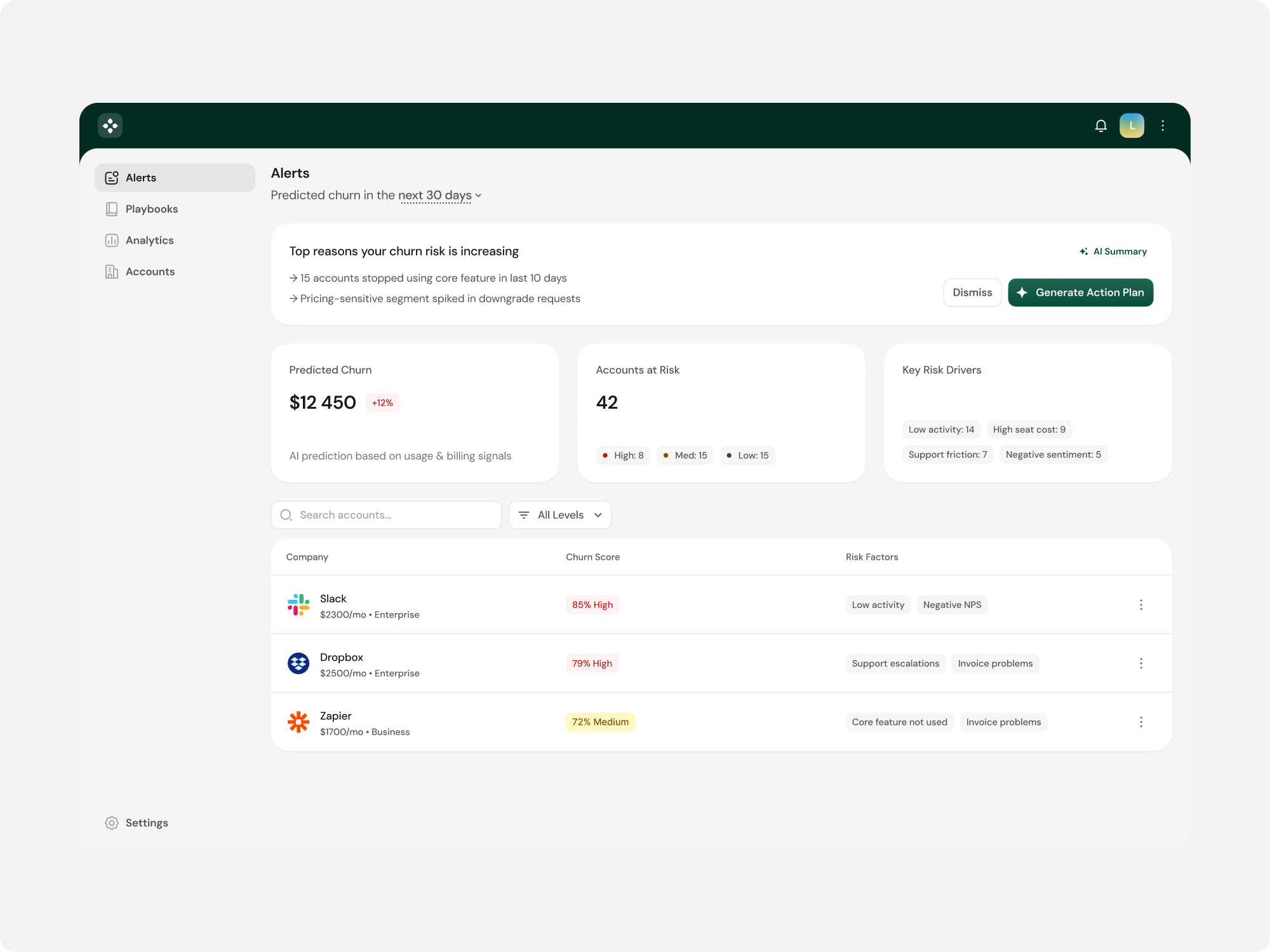Click the 'Support escalations' risk tag
This screenshot has height=952, width=1270.
(x=895, y=663)
